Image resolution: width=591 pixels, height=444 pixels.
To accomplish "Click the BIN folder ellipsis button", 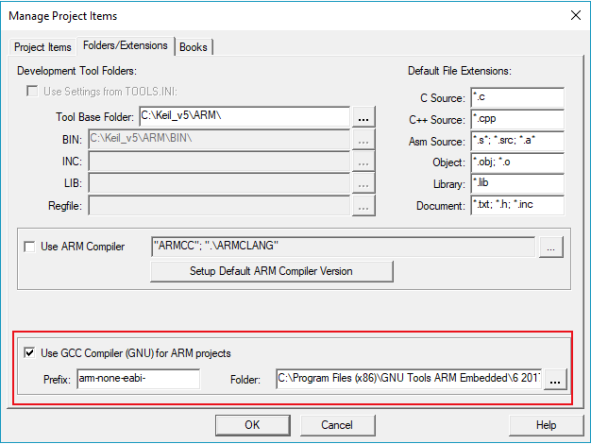I will (363, 140).
